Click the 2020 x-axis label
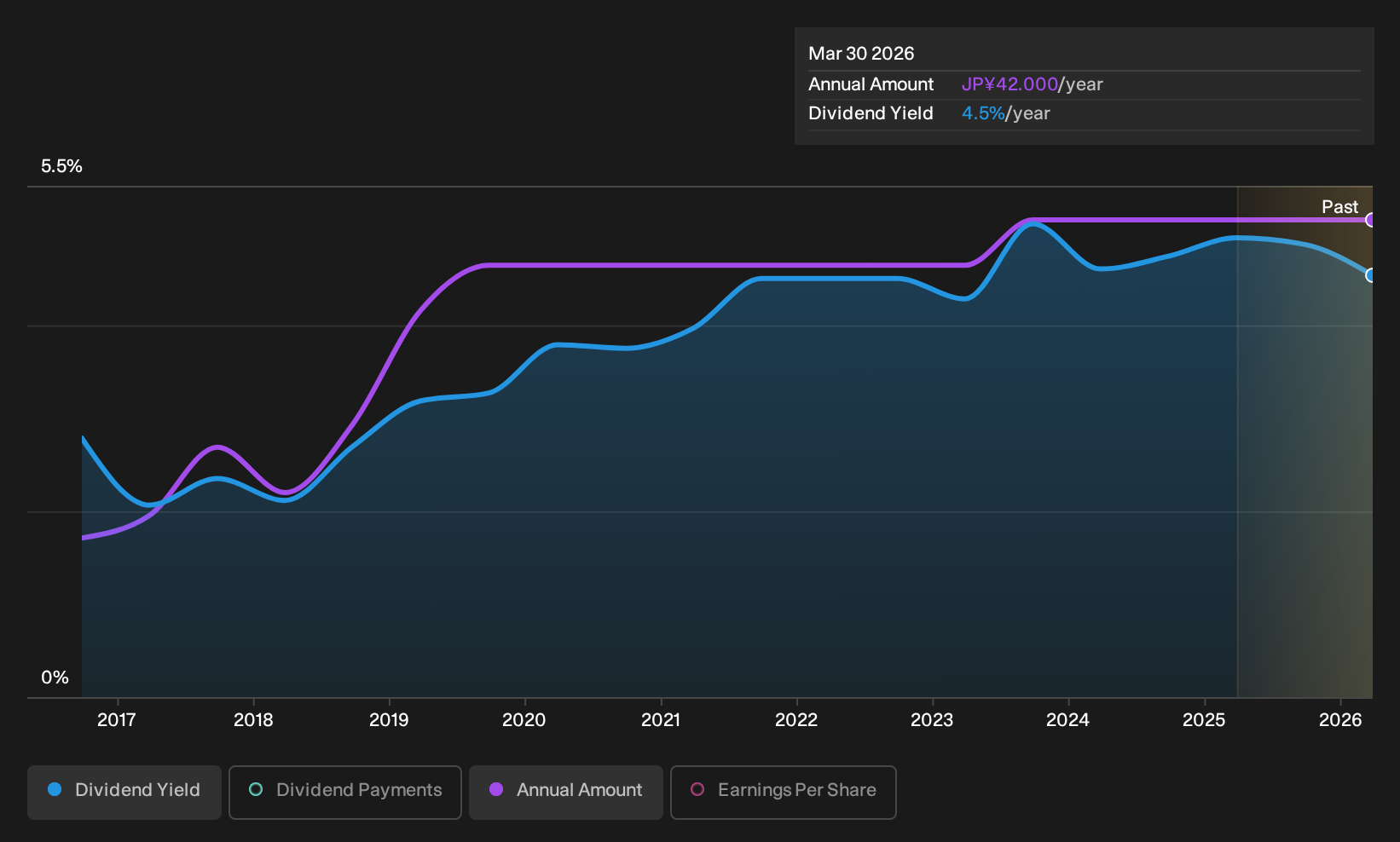The height and width of the screenshot is (842, 1400). tap(524, 720)
